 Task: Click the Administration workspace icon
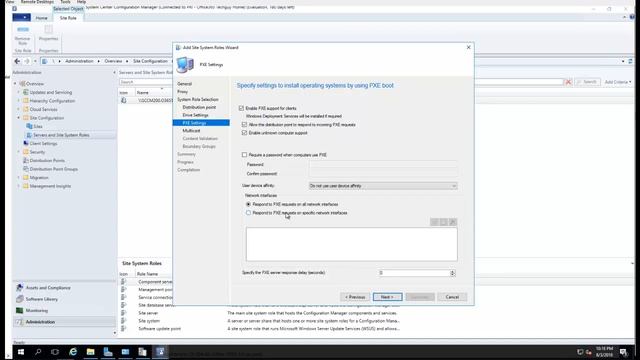pyautogui.click(x=19, y=322)
